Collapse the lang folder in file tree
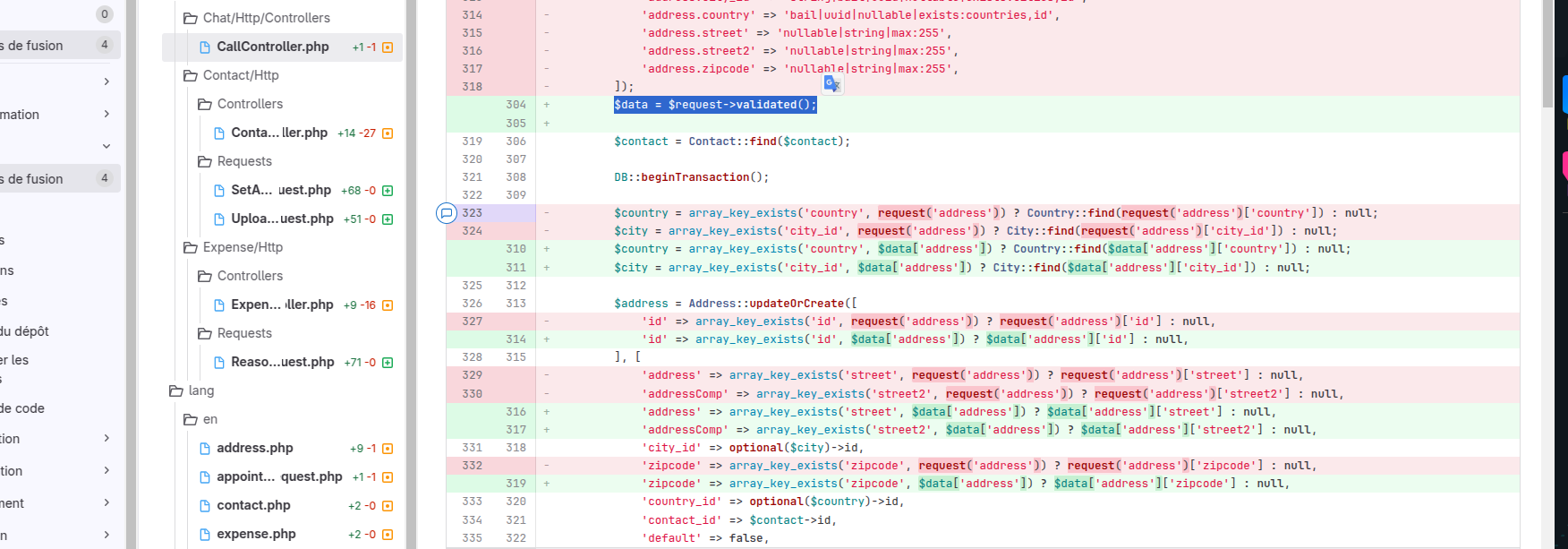This screenshot has width=1568, height=549. (x=192, y=390)
